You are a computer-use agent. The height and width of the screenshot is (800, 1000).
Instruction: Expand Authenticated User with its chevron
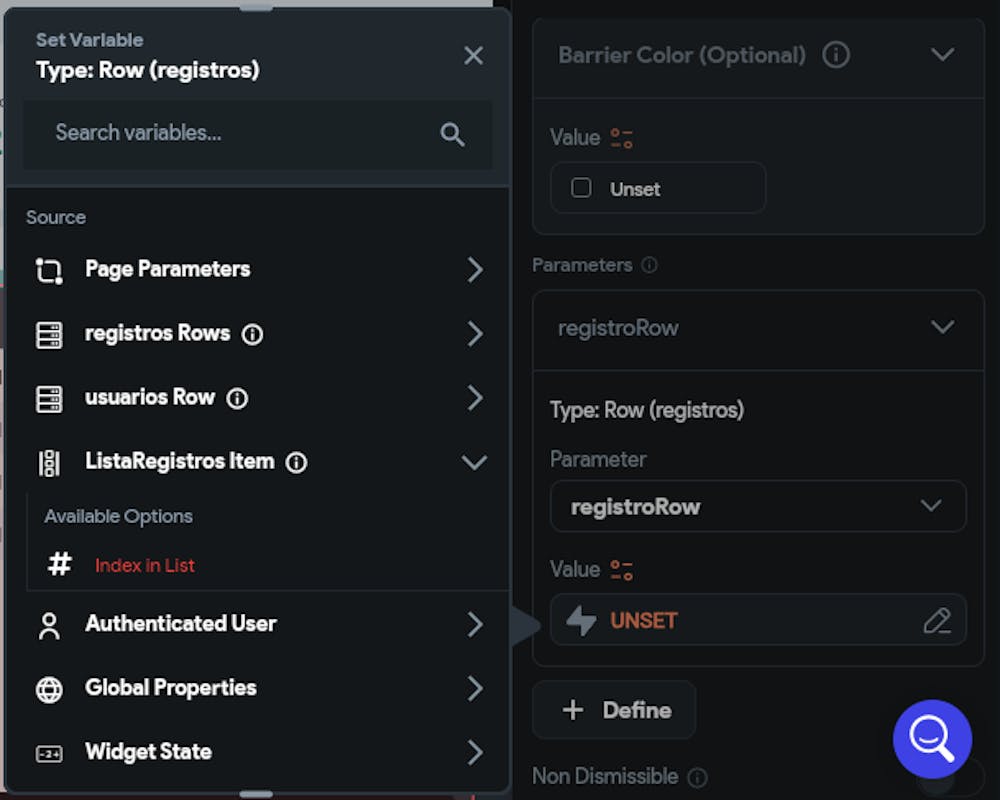coord(474,625)
